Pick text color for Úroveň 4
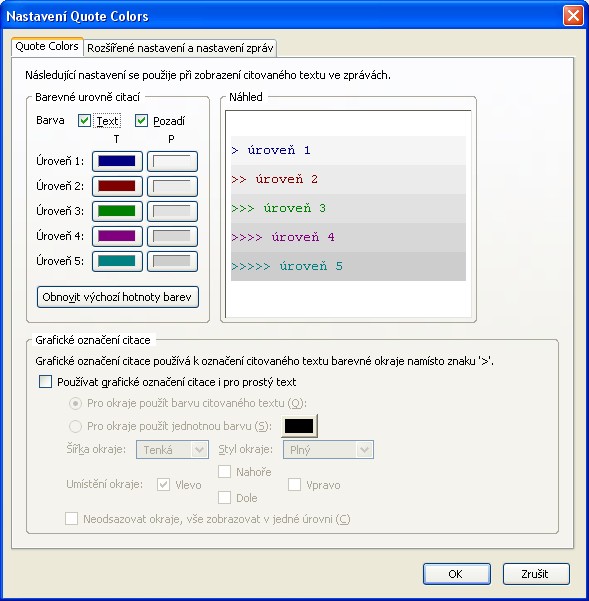The height and width of the screenshot is (601, 589). [117, 236]
